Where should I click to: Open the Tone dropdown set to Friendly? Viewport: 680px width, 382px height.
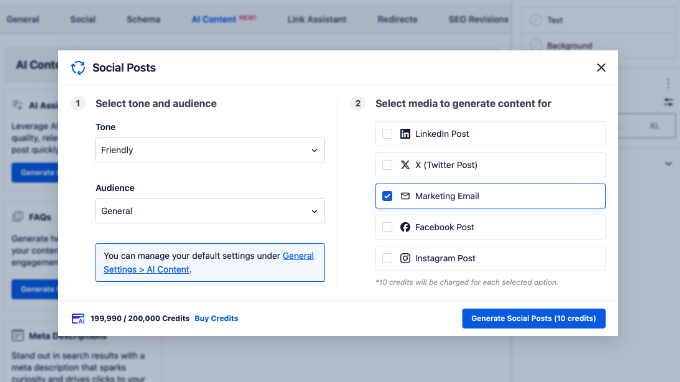coord(210,150)
